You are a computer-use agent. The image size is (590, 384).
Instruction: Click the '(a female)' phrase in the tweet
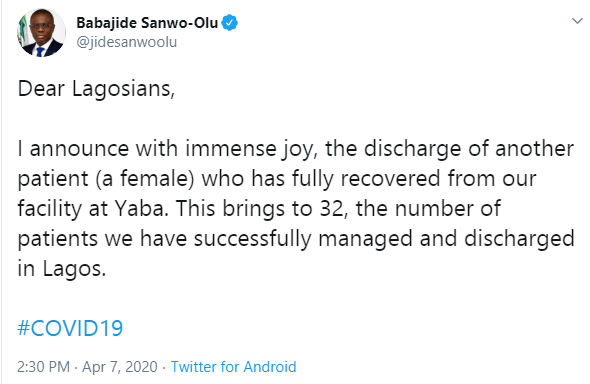pyautogui.click(x=145, y=179)
